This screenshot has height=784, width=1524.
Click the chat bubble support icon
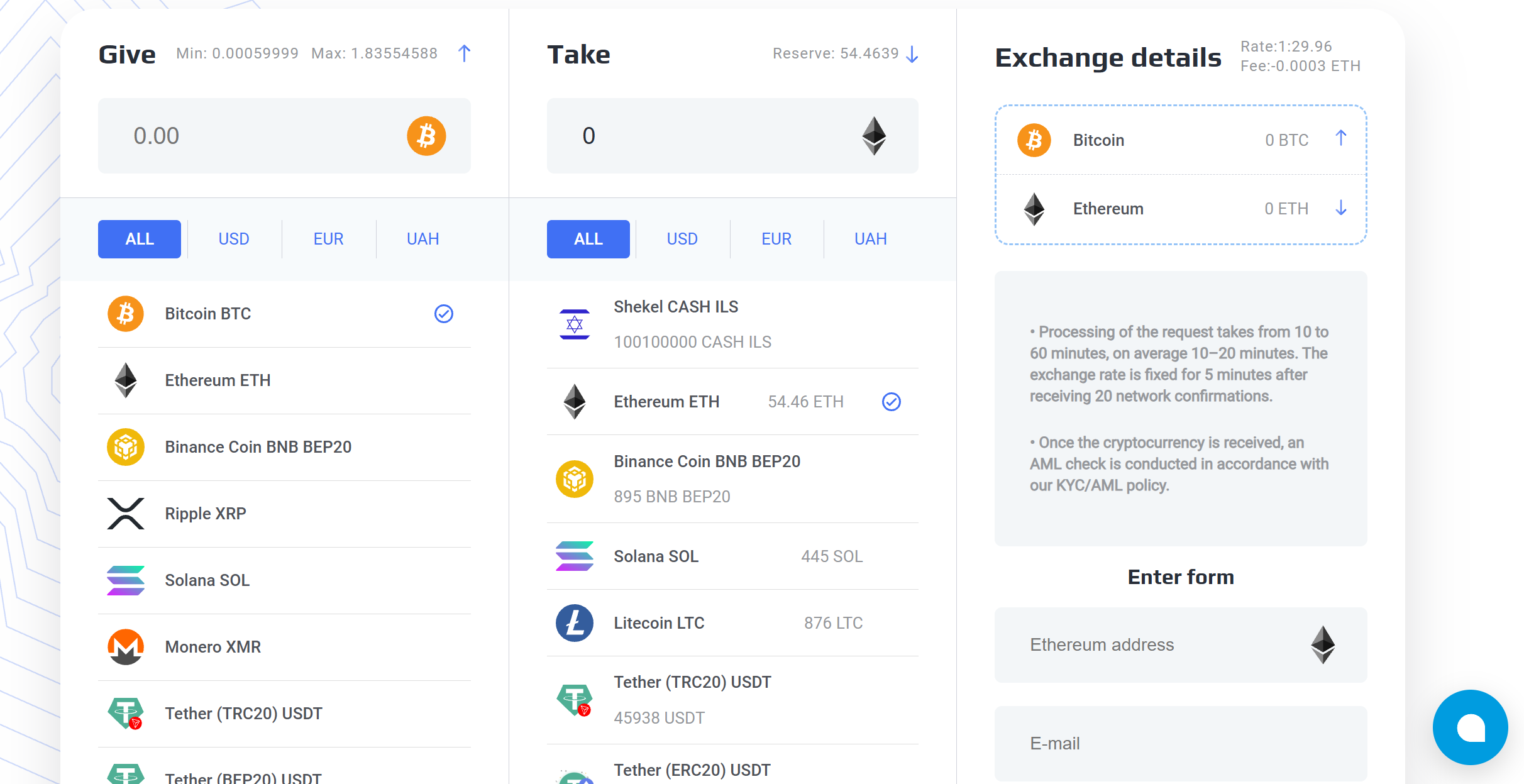(1471, 727)
